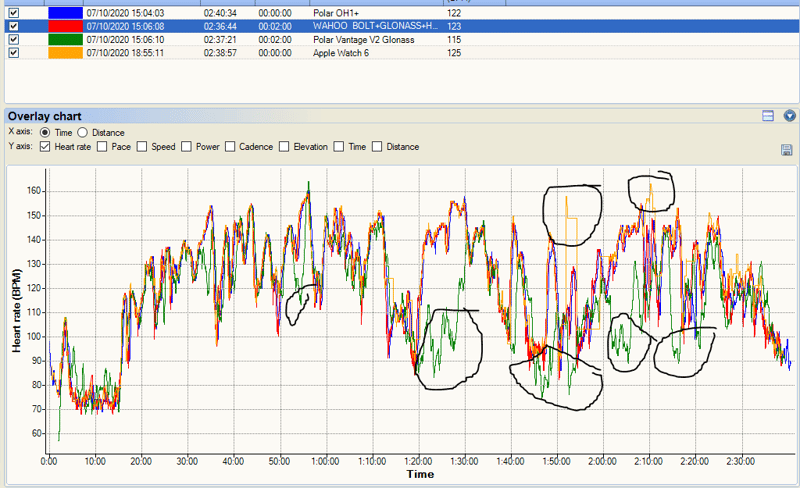Click the date 07/10/2020 18:55:11
The height and width of the screenshot is (488, 800).
coord(126,53)
